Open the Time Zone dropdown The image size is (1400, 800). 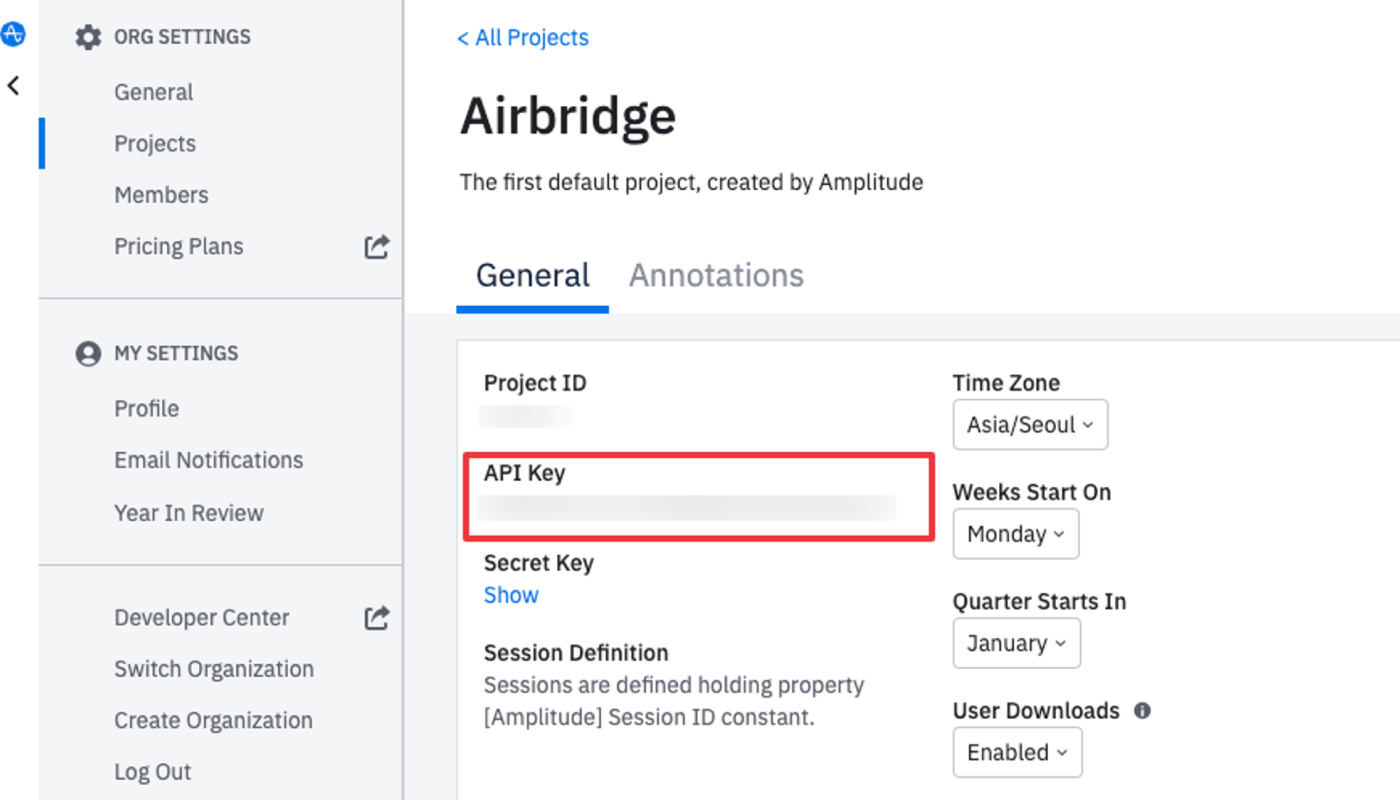[x=1030, y=424]
